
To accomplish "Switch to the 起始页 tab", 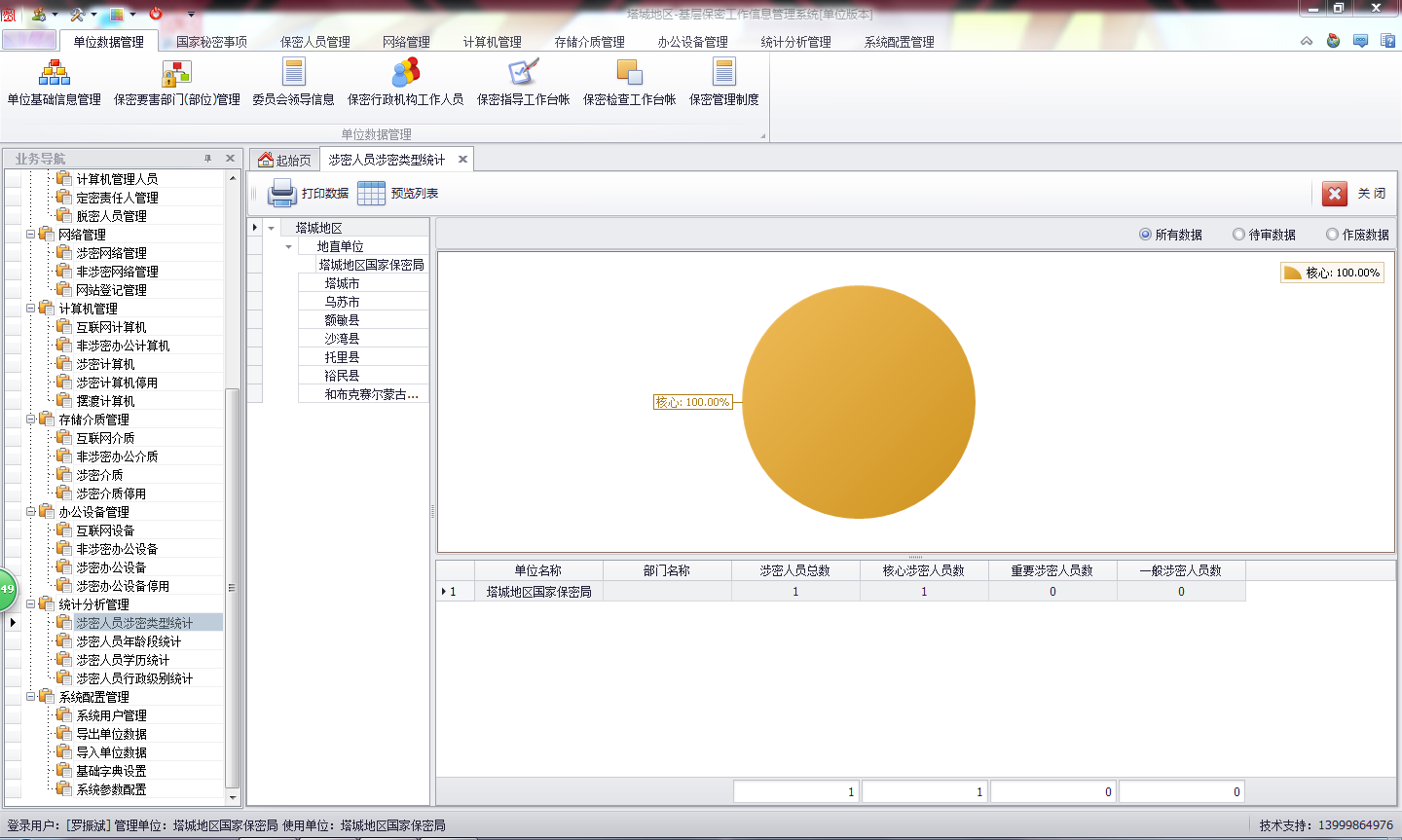I will 284,160.
